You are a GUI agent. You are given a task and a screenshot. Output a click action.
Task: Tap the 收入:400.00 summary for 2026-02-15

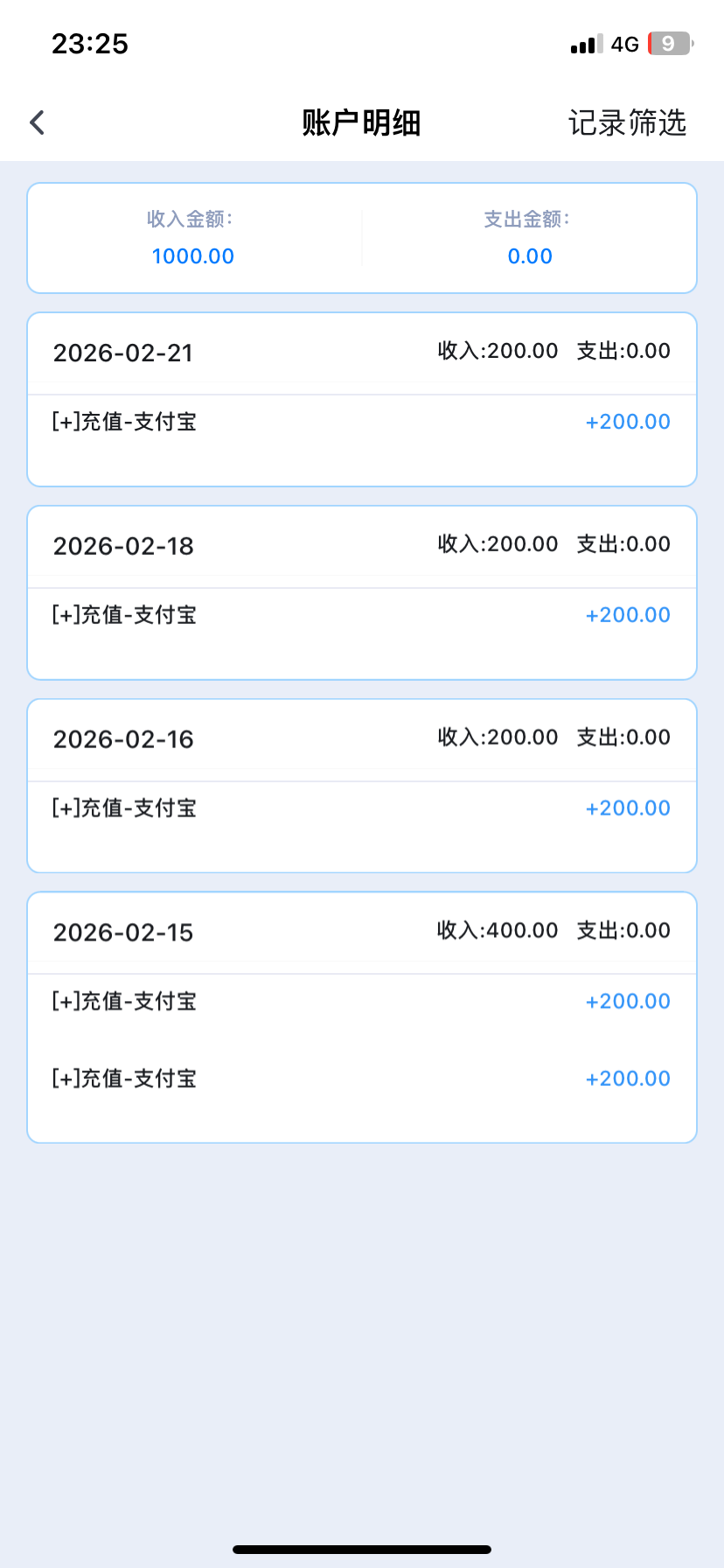click(498, 930)
